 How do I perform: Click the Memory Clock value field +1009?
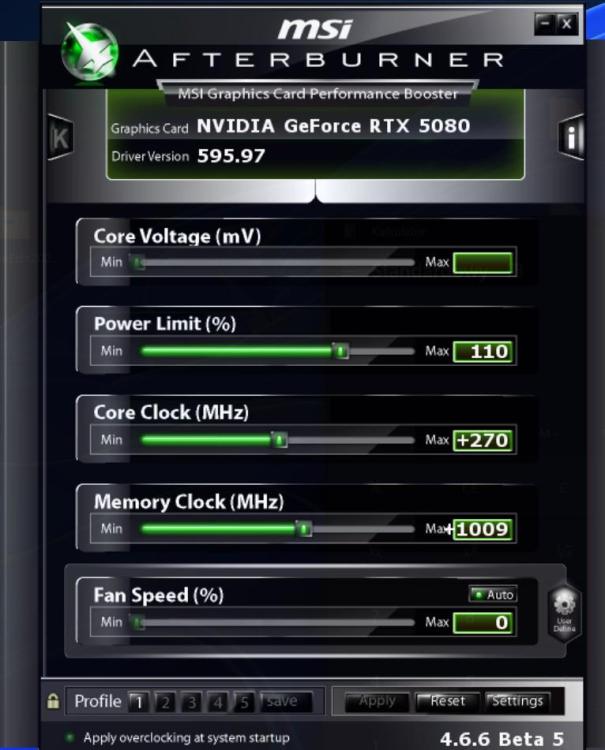[x=483, y=529]
